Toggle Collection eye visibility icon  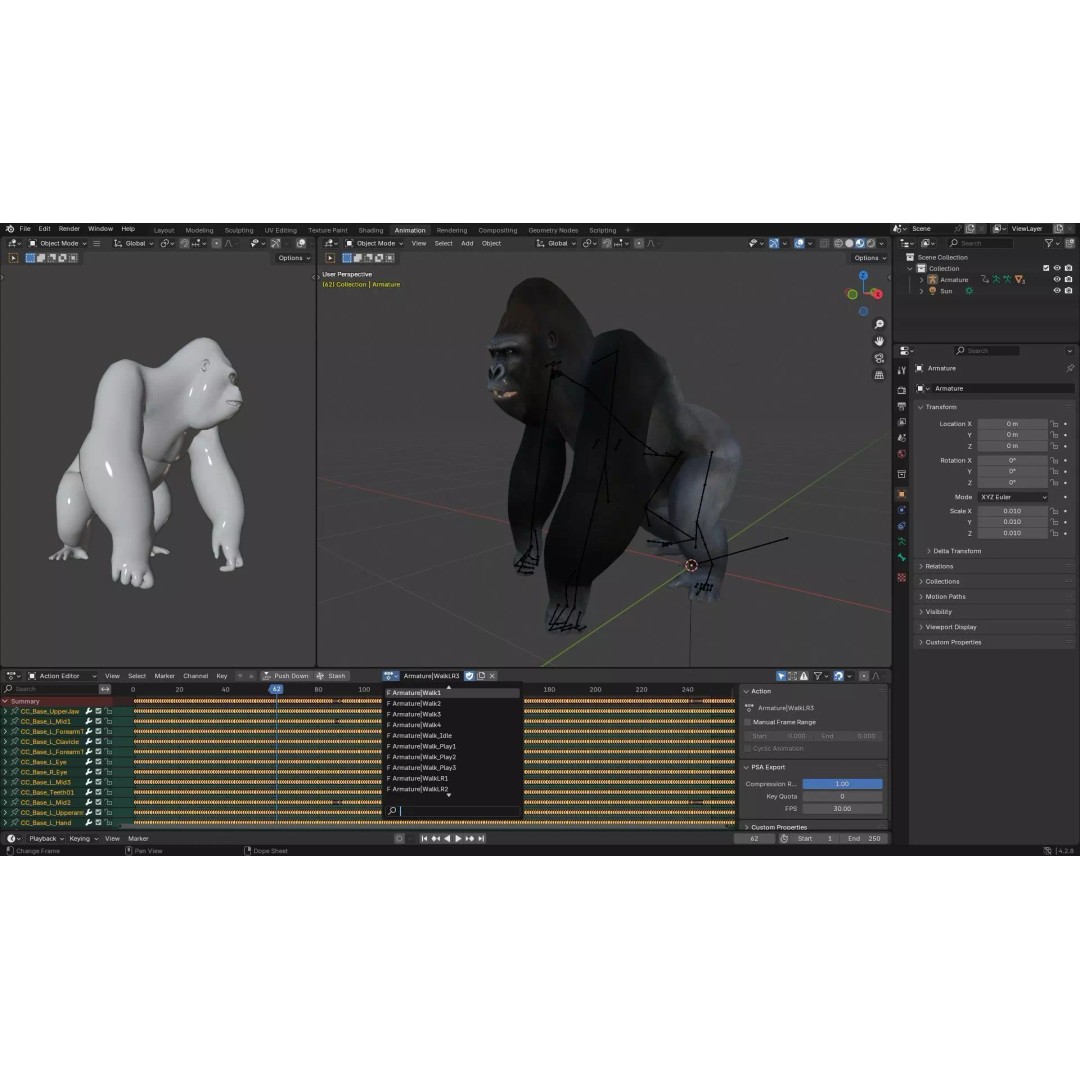(1057, 268)
